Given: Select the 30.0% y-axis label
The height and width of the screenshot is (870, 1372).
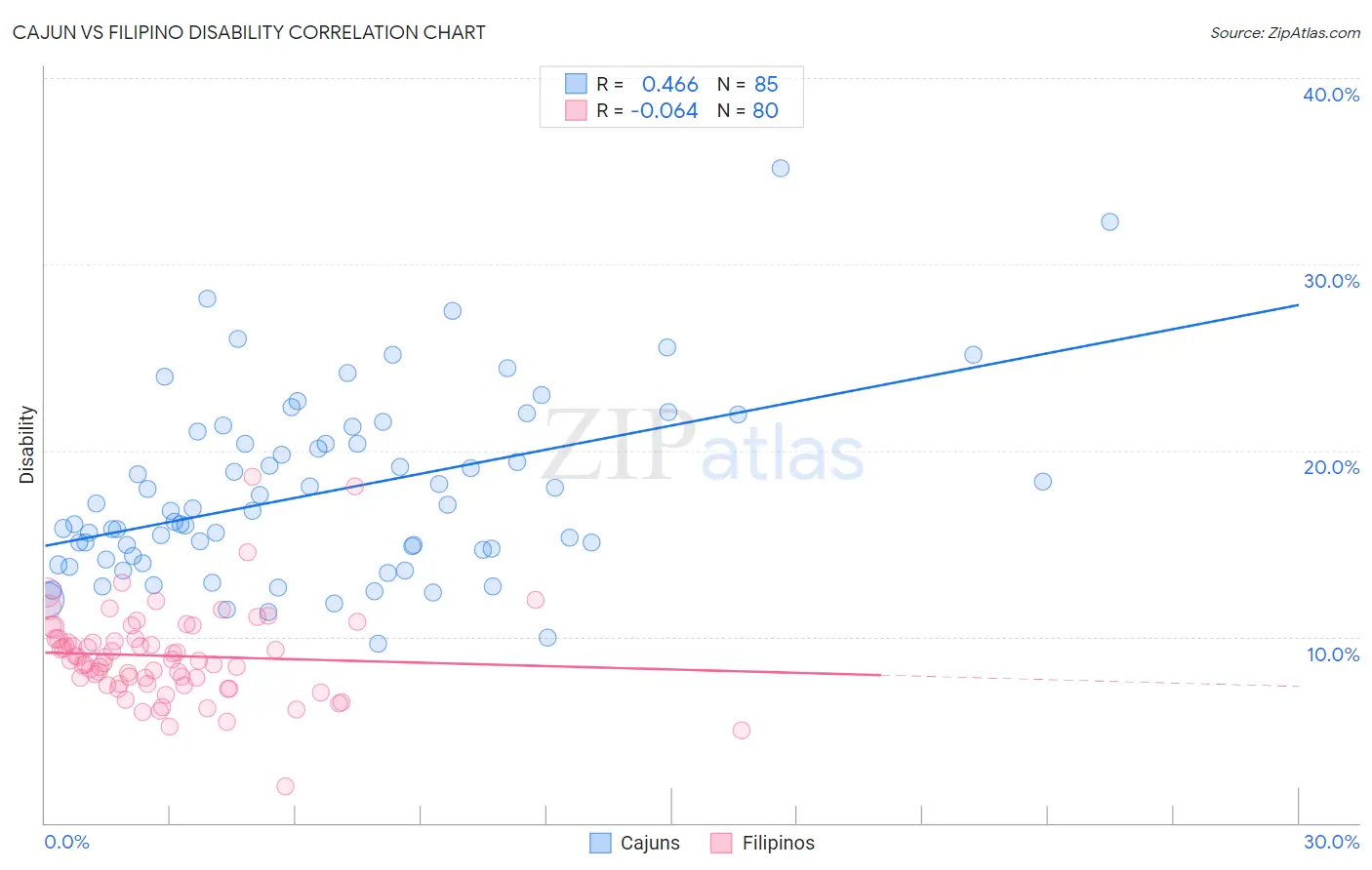Looking at the screenshot, I should [x=1331, y=281].
